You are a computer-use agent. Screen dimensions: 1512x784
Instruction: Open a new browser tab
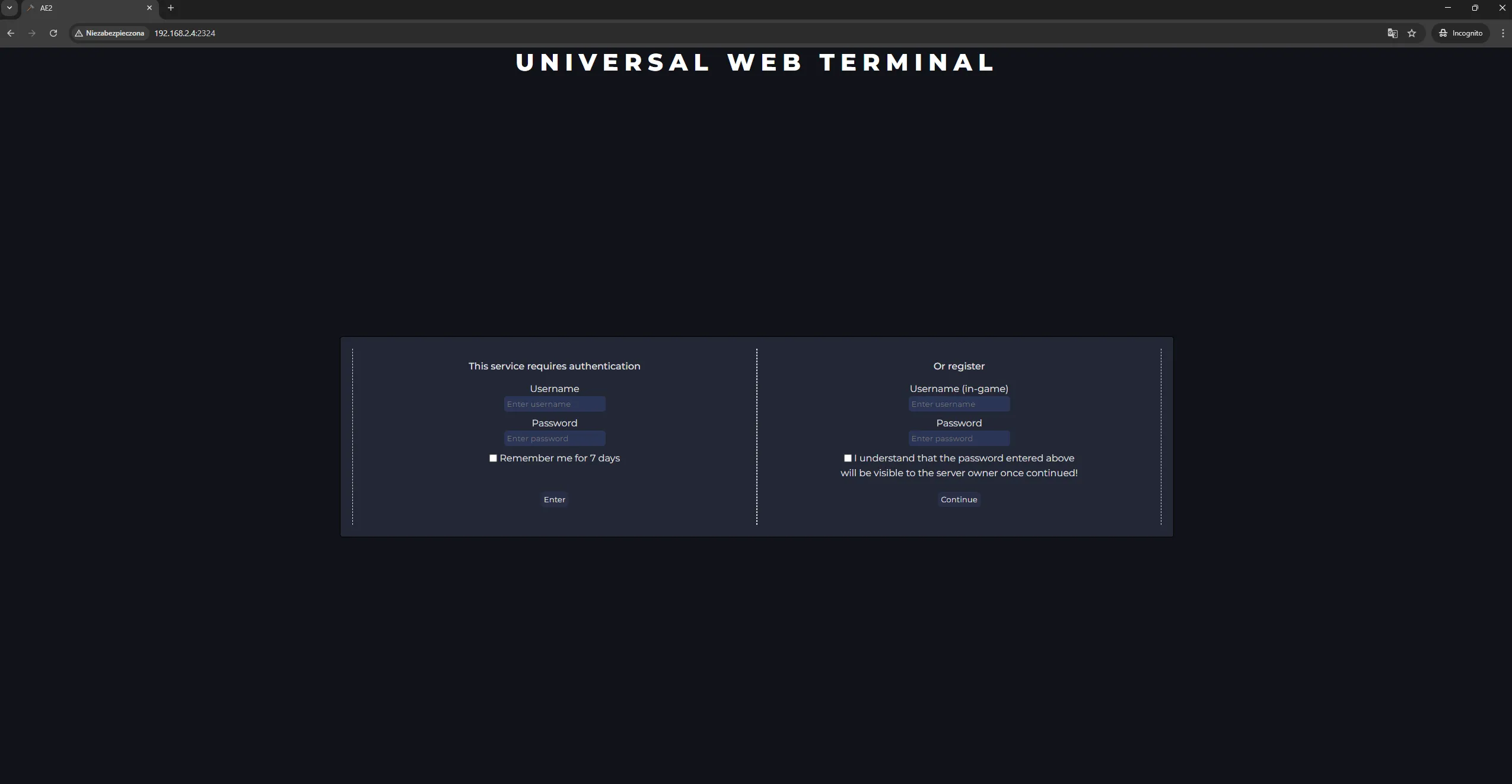point(170,8)
